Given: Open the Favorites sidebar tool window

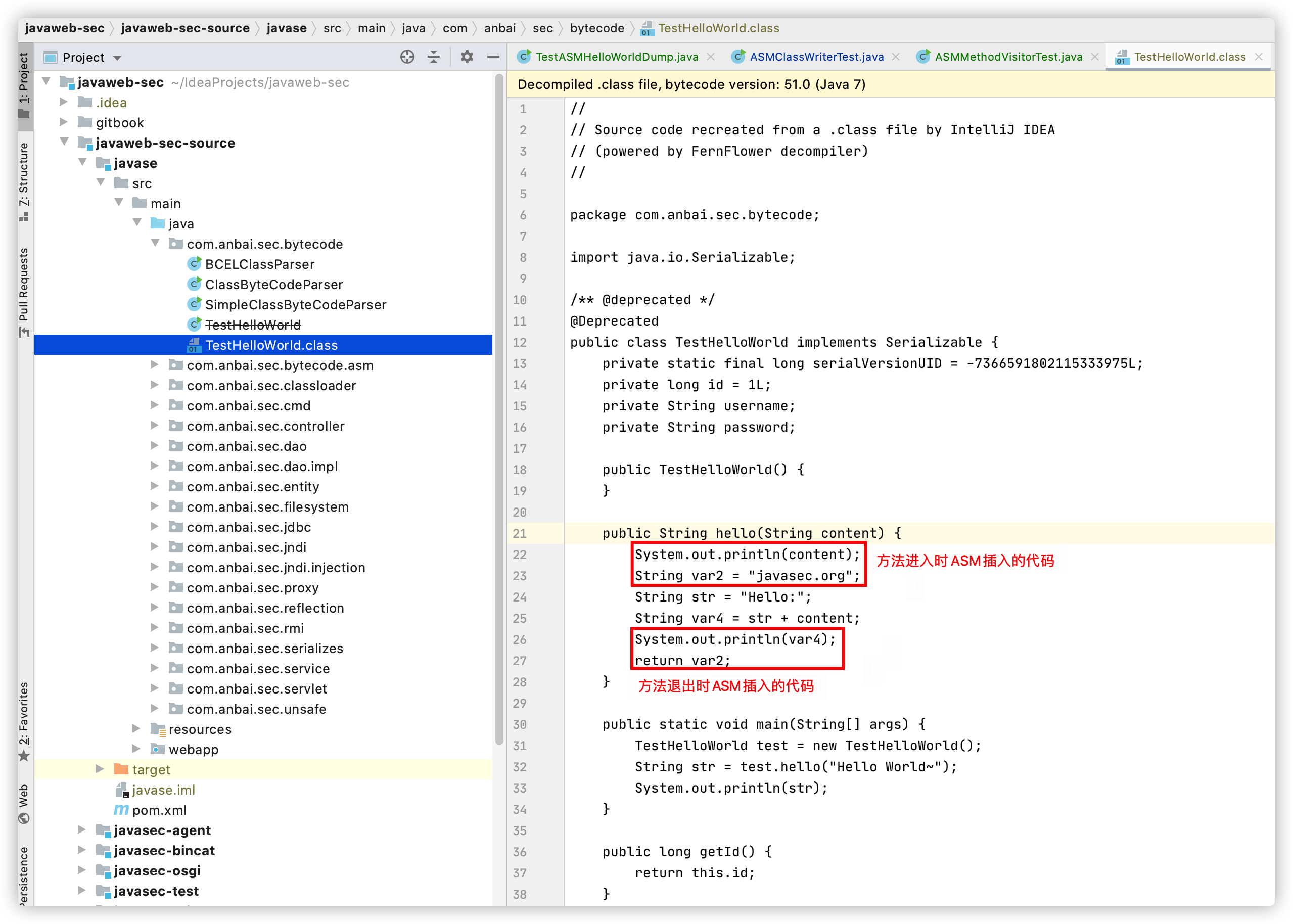Looking at the screenshot, I should click(x=24, y=720).
